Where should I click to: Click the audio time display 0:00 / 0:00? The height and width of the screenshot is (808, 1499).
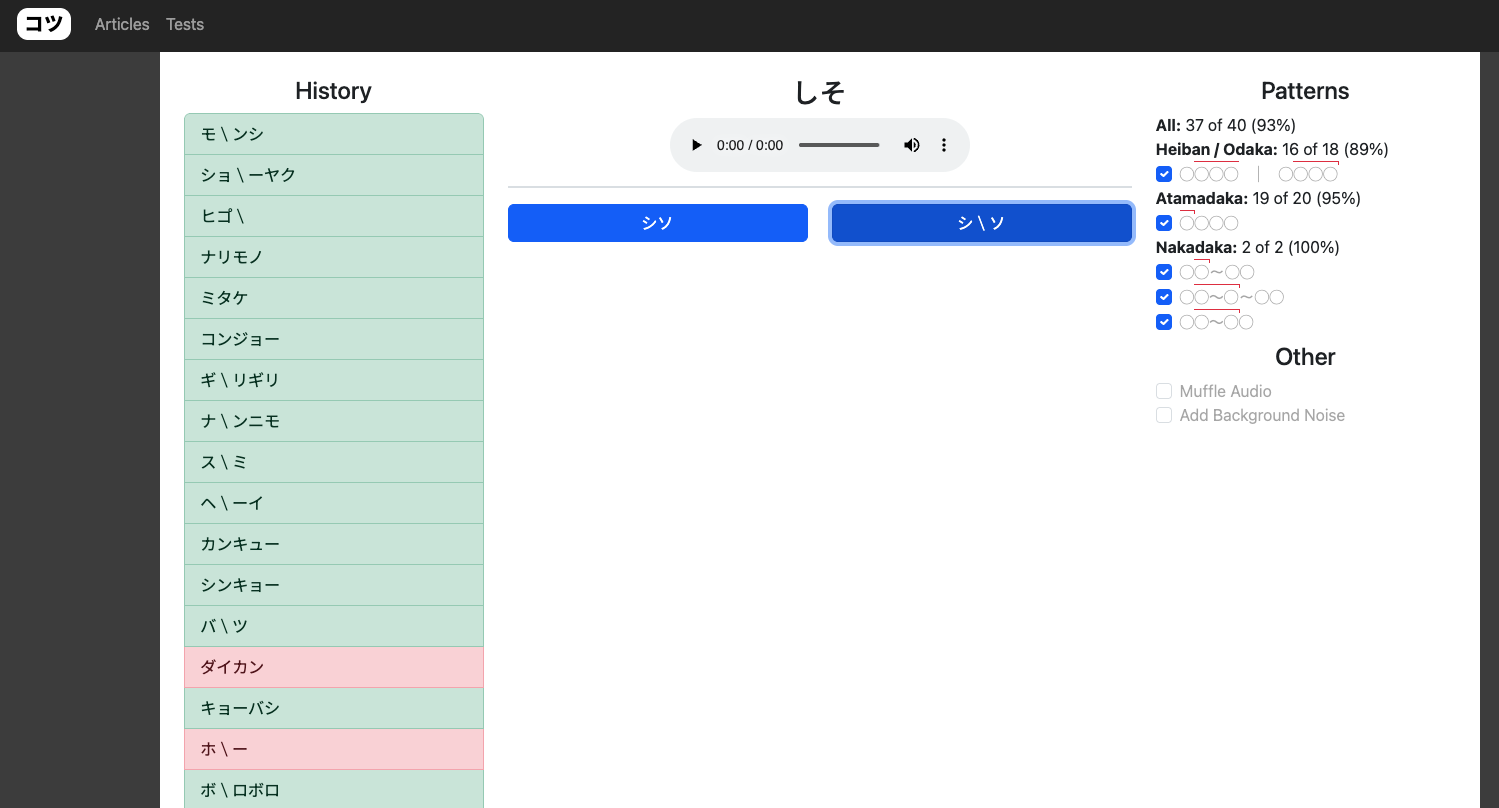[x=750, y=145]
